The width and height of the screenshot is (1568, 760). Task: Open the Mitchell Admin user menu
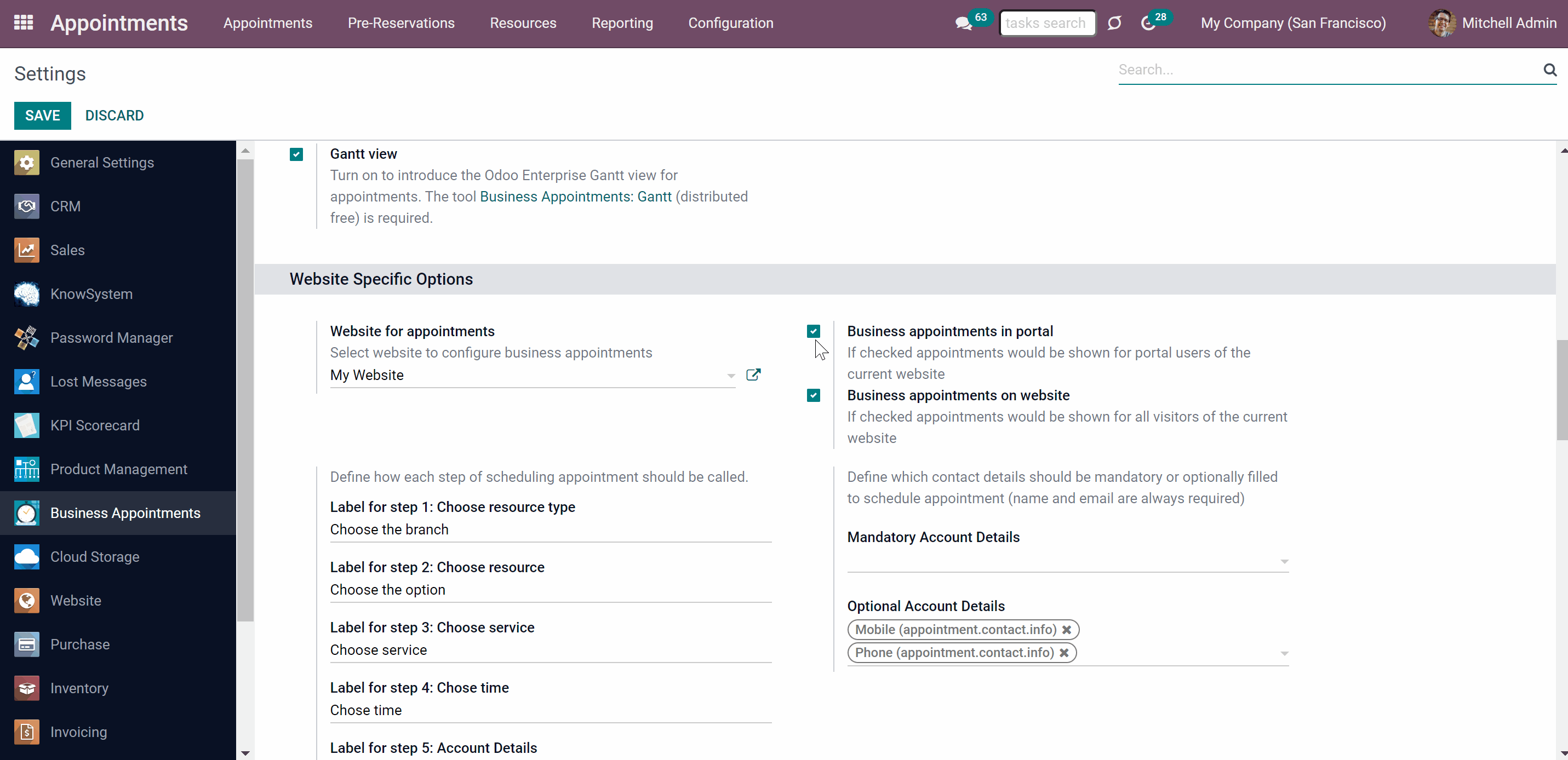[x=1492, y=23]
